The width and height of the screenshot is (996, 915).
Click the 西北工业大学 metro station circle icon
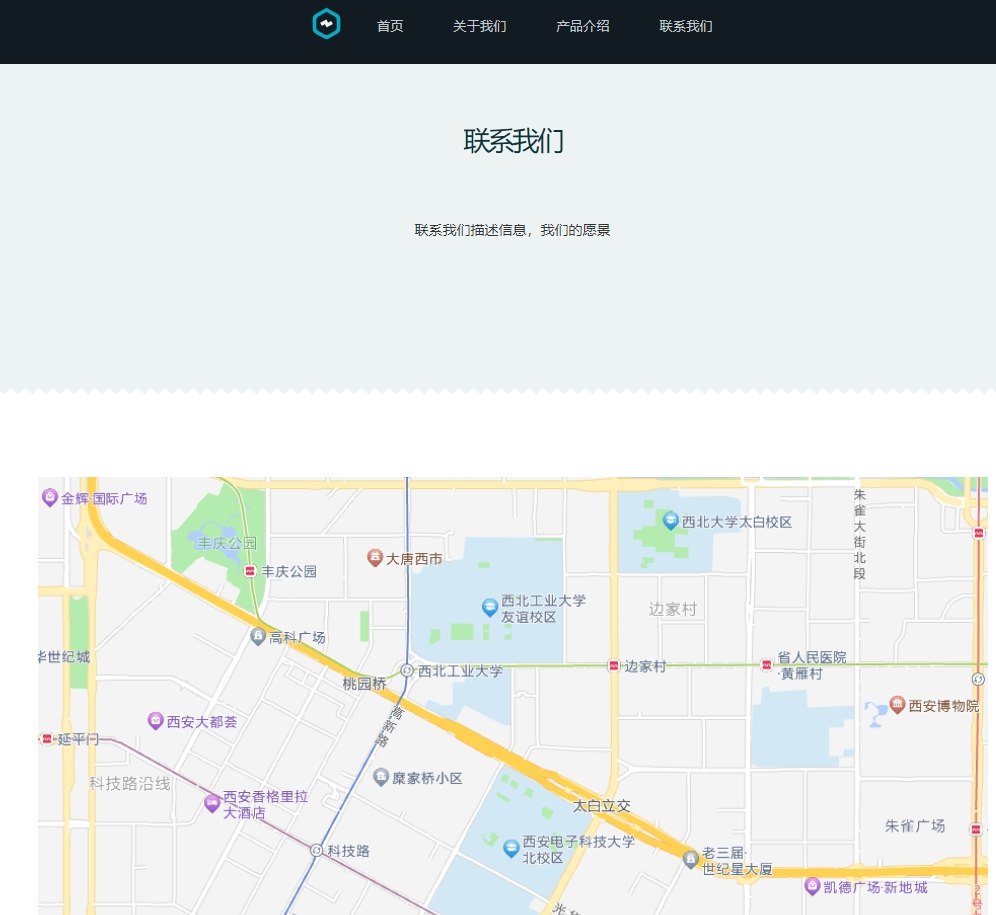[x=407, y=670]
